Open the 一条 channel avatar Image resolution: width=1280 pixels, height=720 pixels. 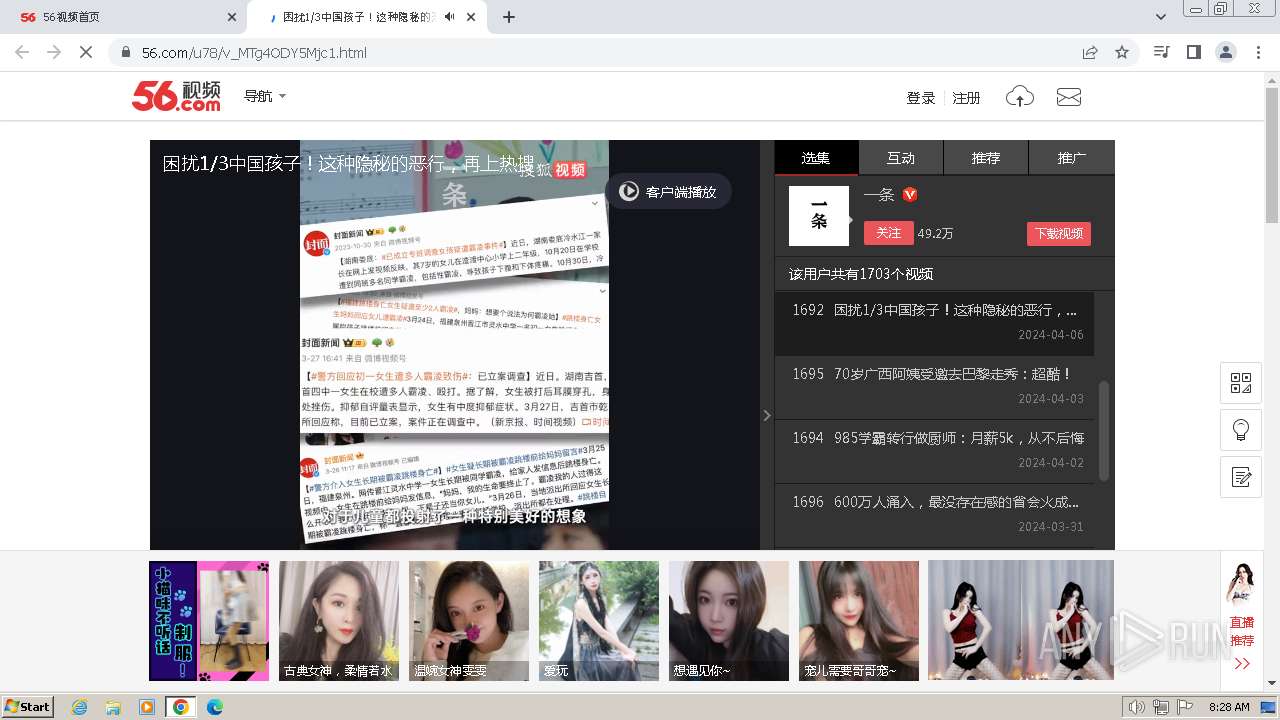click(x=819, y=215)
